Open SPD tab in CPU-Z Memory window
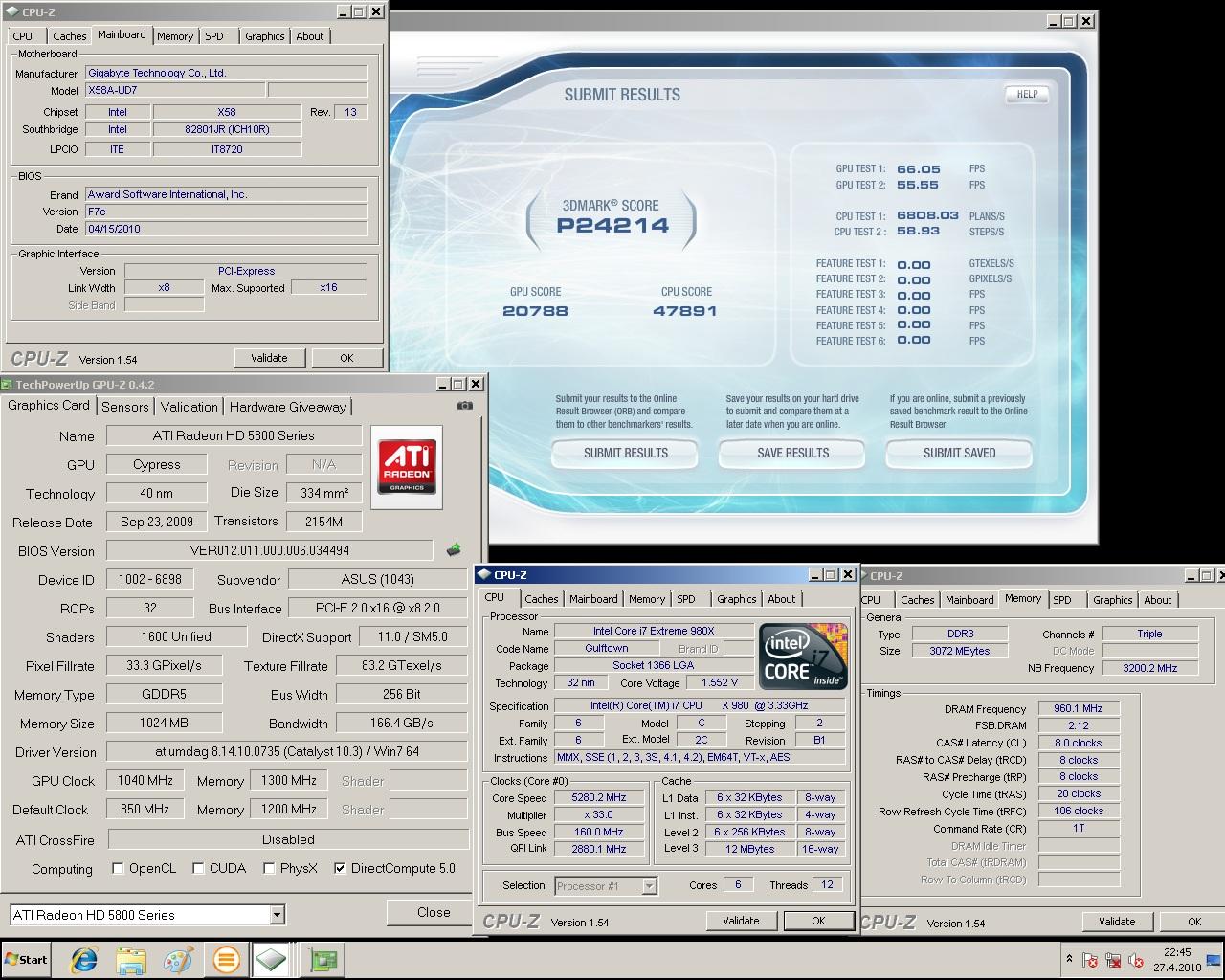The height and width of the screenshot is (980, 1225). (1062, 600)
